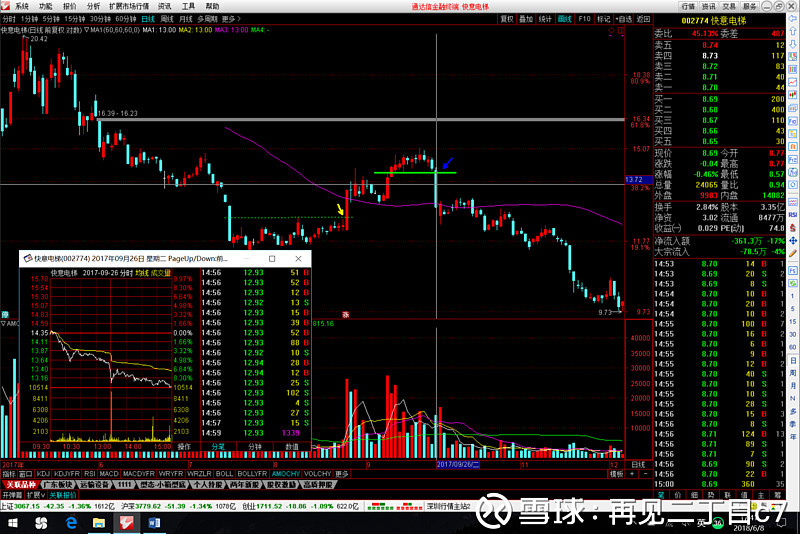Click the back arrow icon in right sidebar

click(792, 19)
